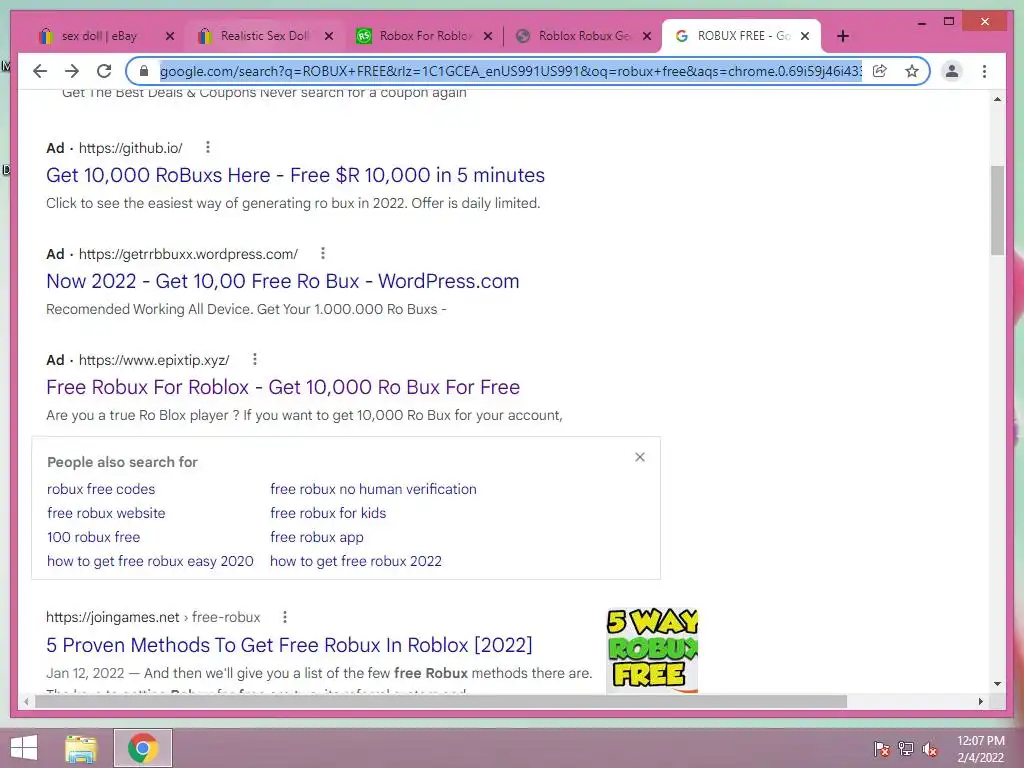Search 'how to get free robux easy 2020'
Viewport: 1024px width, 768px height.
[150, 561]
